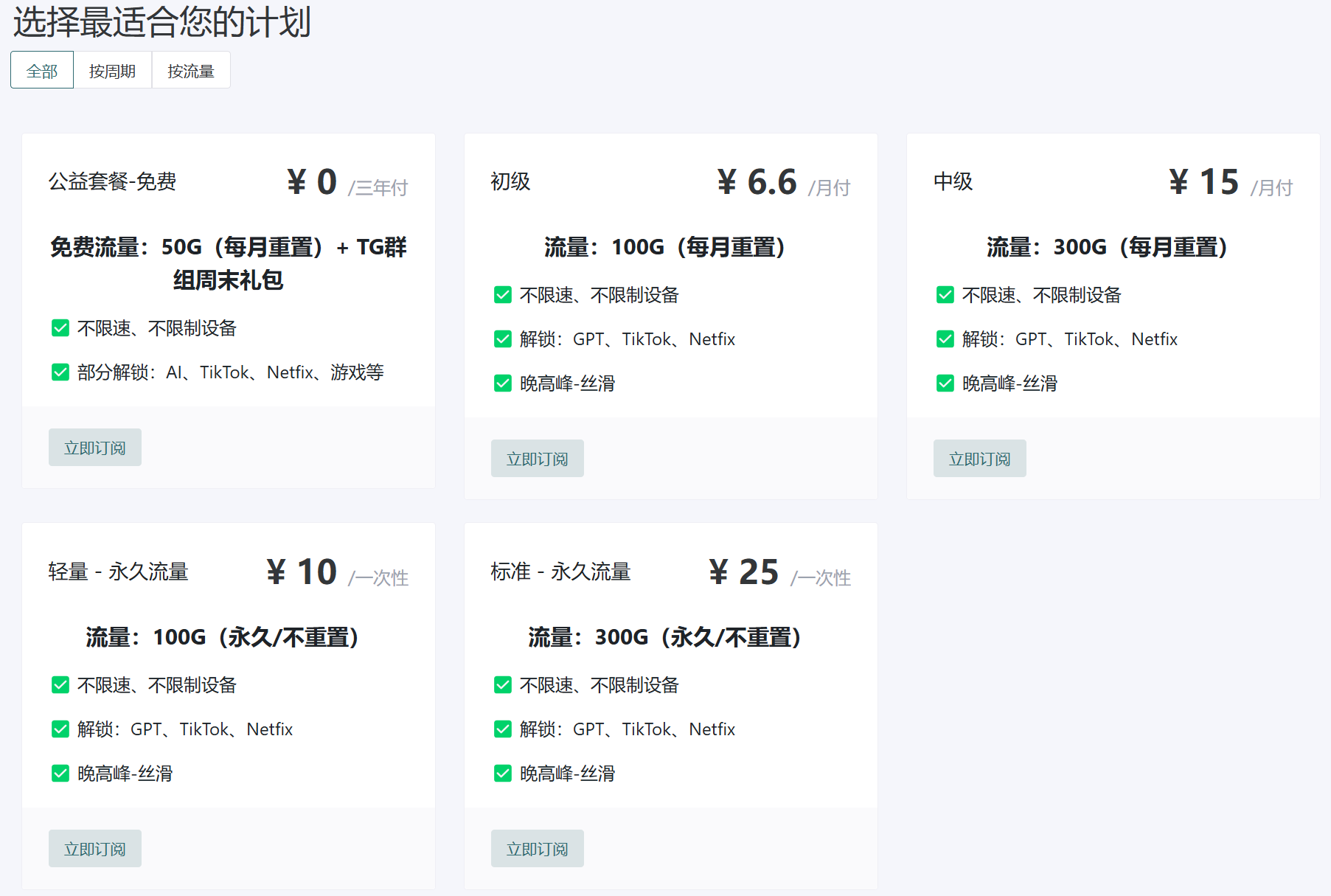Click 部分解锁：AI、TikTok、Netfix、游戏等 text
Viewport: 1331px width, 896px height.
(231, 372)
